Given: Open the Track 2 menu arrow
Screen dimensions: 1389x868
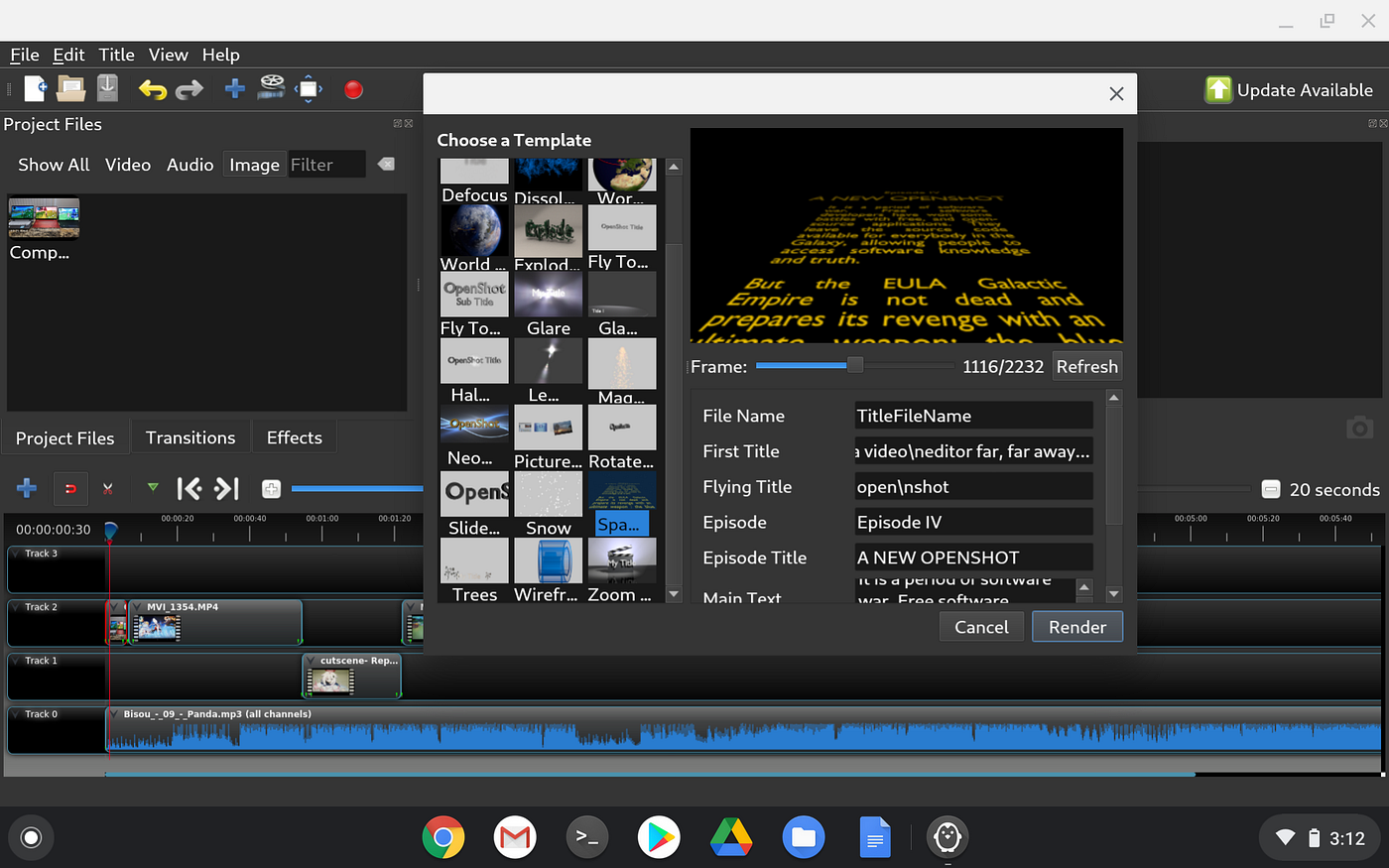Looking at the screenshot, I should (x=17, y=607).
